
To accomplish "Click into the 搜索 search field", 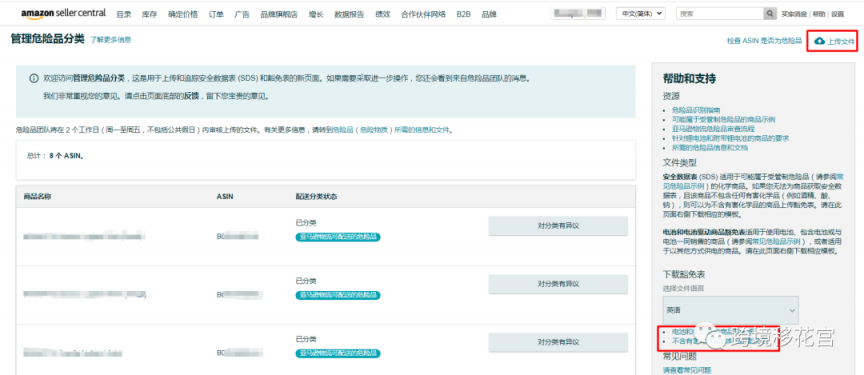I will [720, 14].
